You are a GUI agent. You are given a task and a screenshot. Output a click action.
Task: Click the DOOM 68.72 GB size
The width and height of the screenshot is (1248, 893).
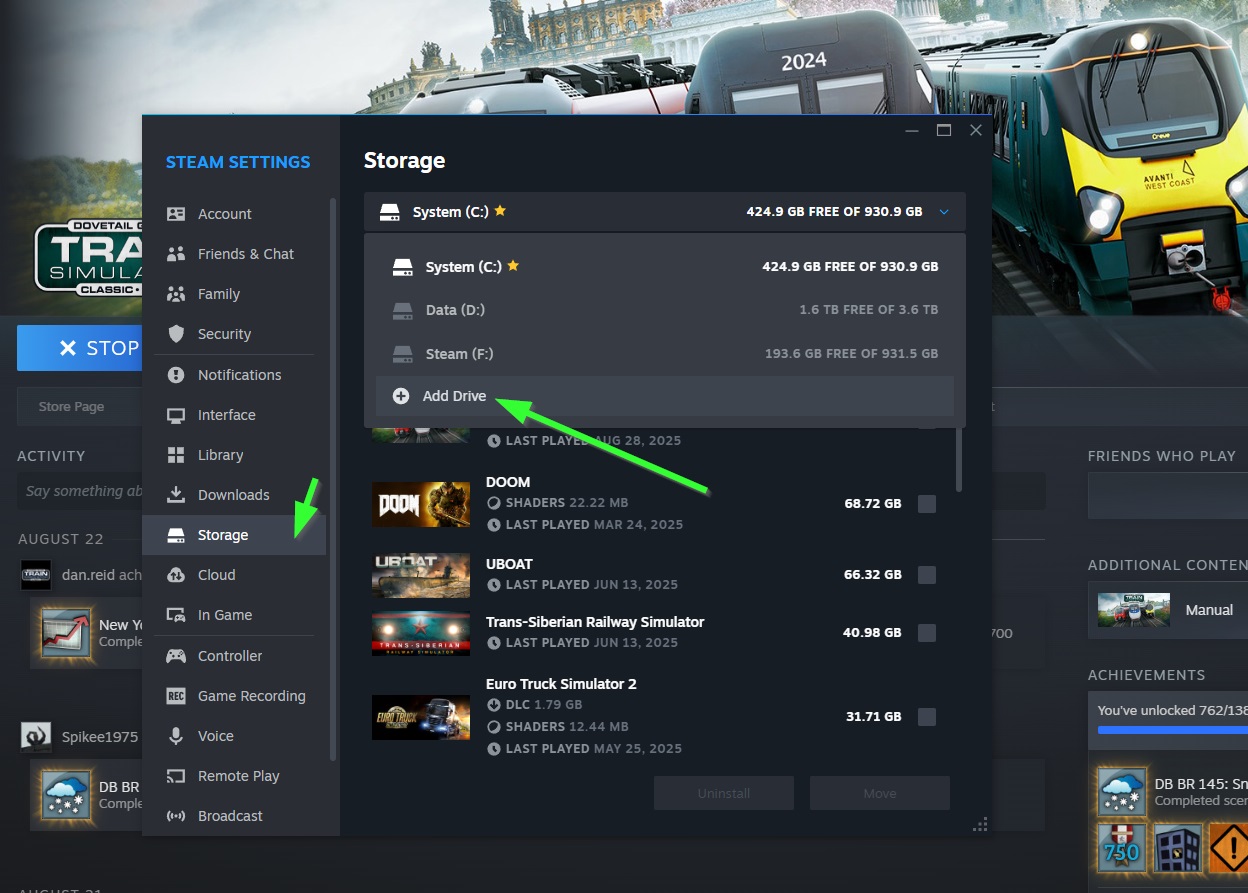coord(873,503)
